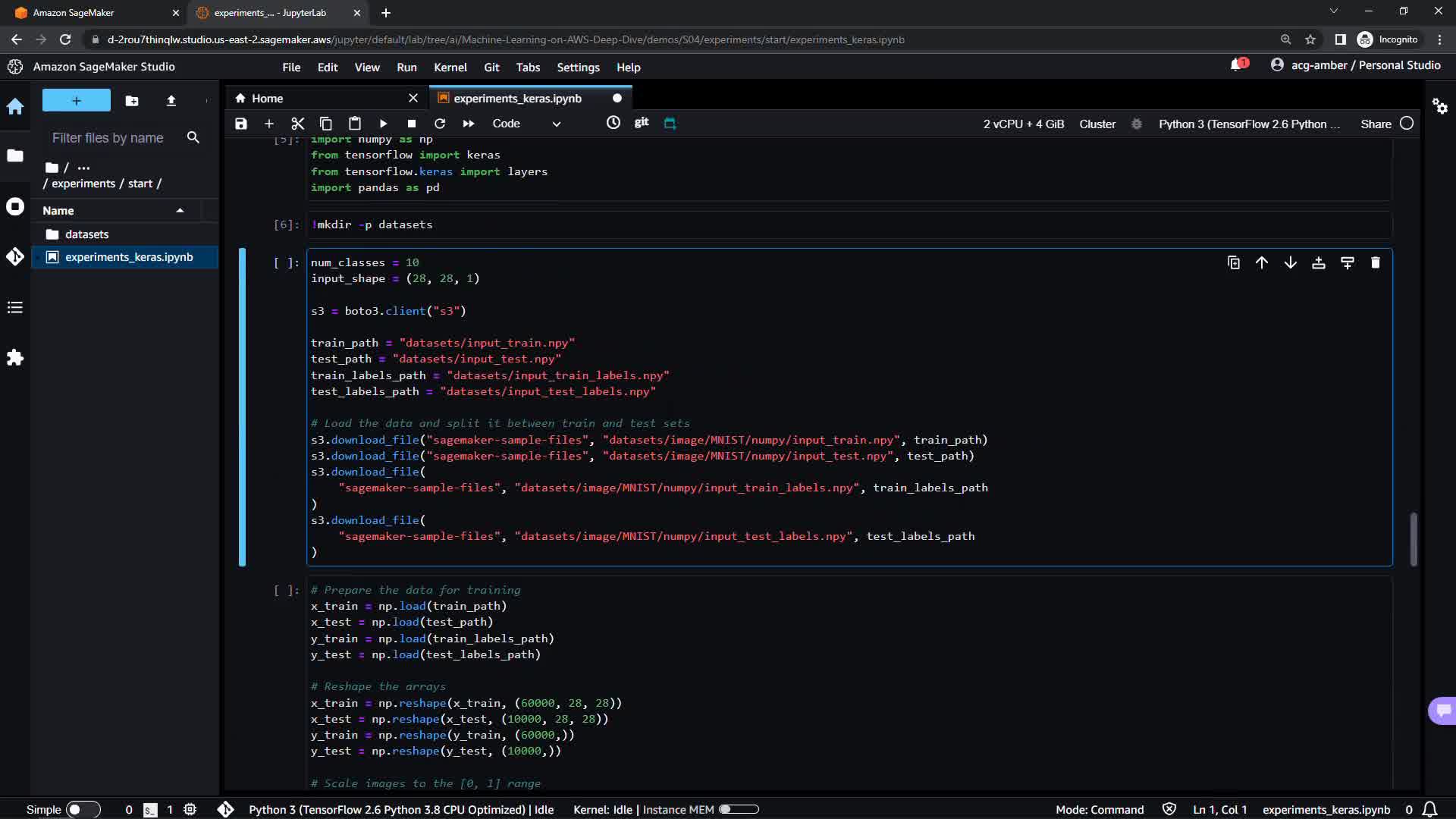The width and height of the screenshot is (1456, 819).
Task: Cut the selected cell with the scissors icon
Action: pos(297,124)
